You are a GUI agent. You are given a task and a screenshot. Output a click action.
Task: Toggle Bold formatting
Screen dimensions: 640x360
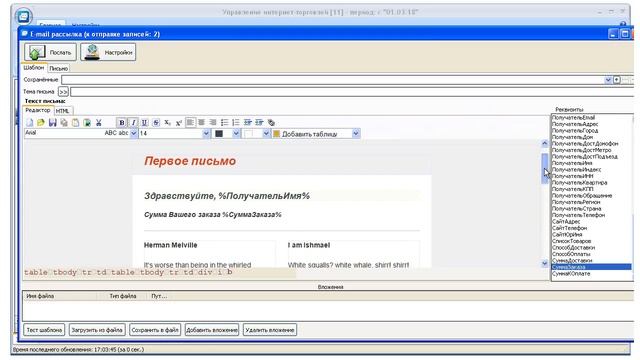122,122
